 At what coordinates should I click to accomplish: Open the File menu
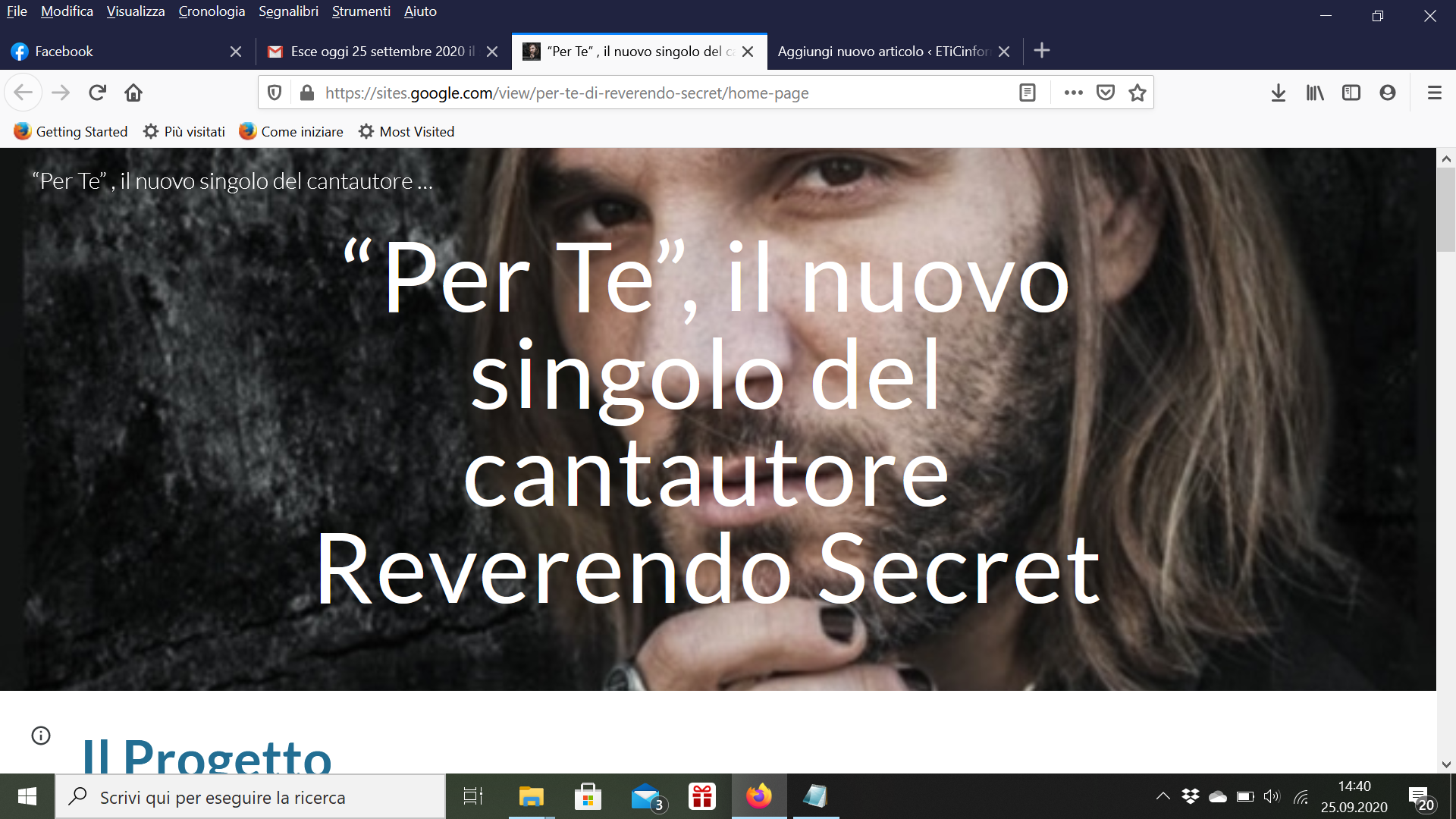click(17, 11)
